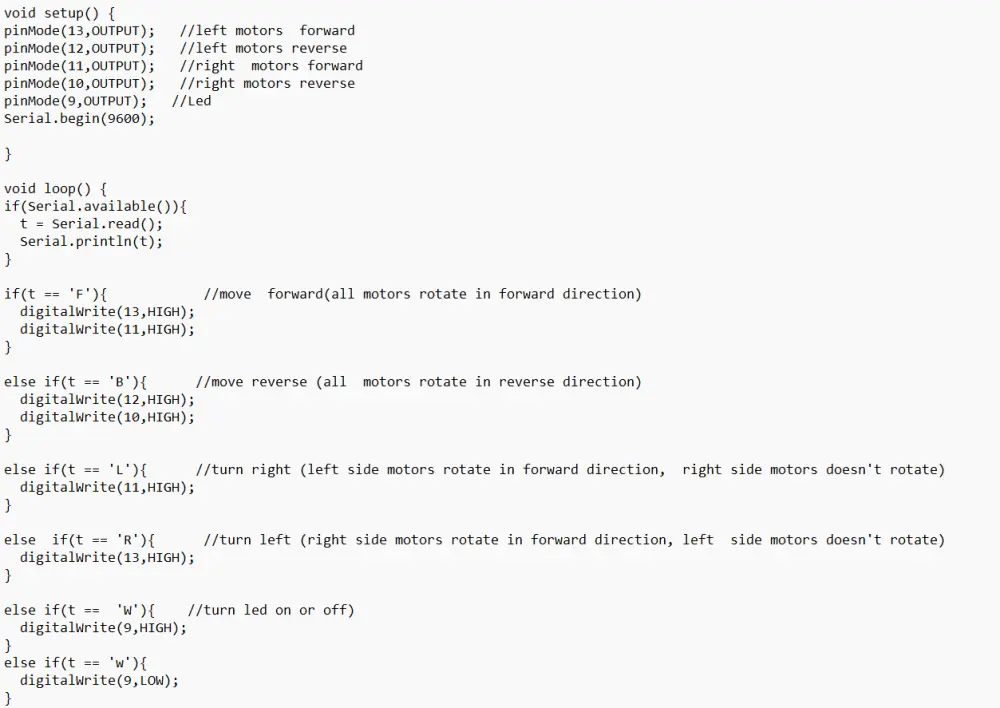Click the '//right motors reverse' comment
This screenshot has width=1000, height=708.
click(267, 84)
